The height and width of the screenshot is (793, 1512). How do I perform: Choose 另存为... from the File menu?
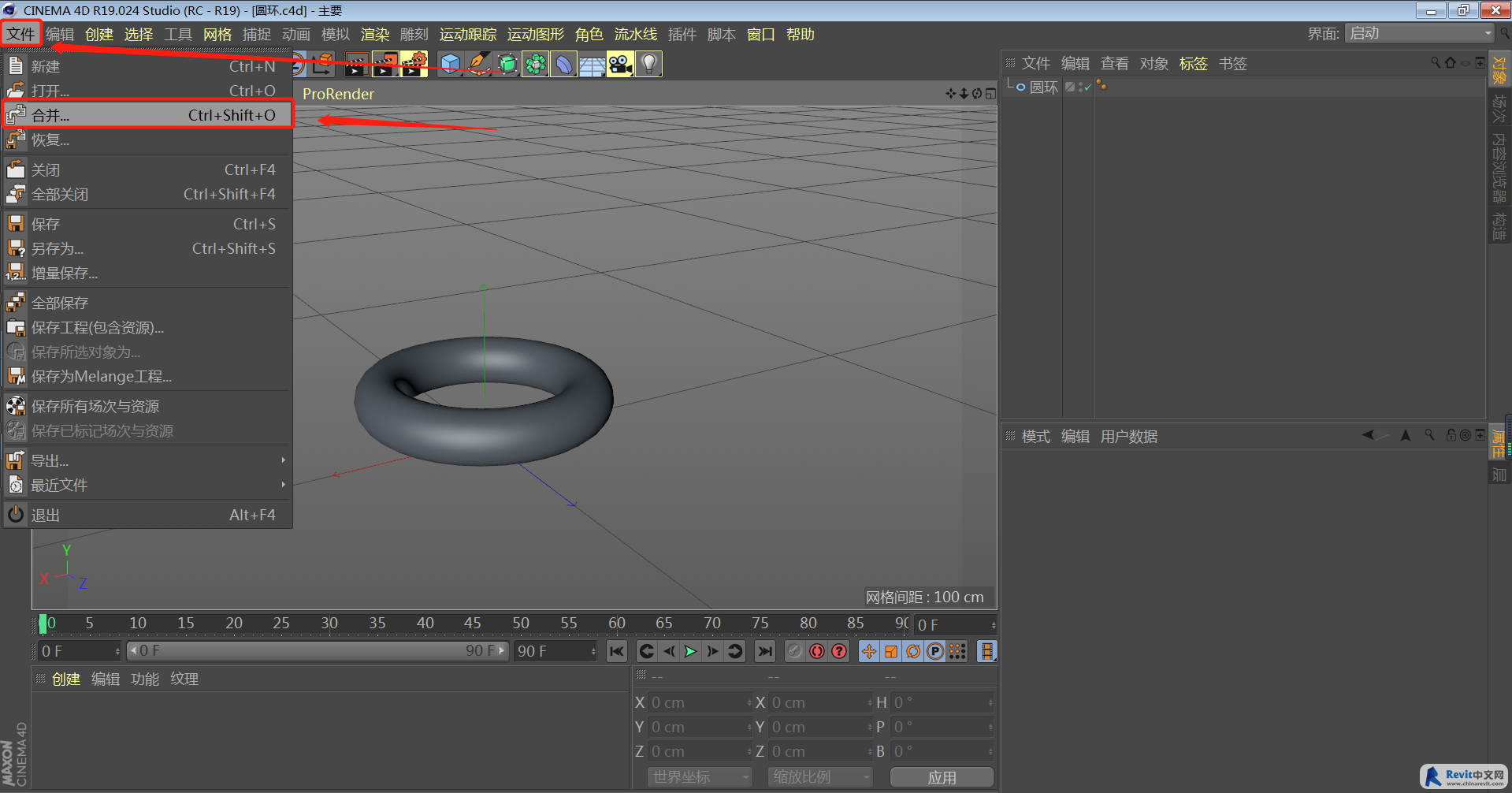pyautogui.click(x=147, y=248)
